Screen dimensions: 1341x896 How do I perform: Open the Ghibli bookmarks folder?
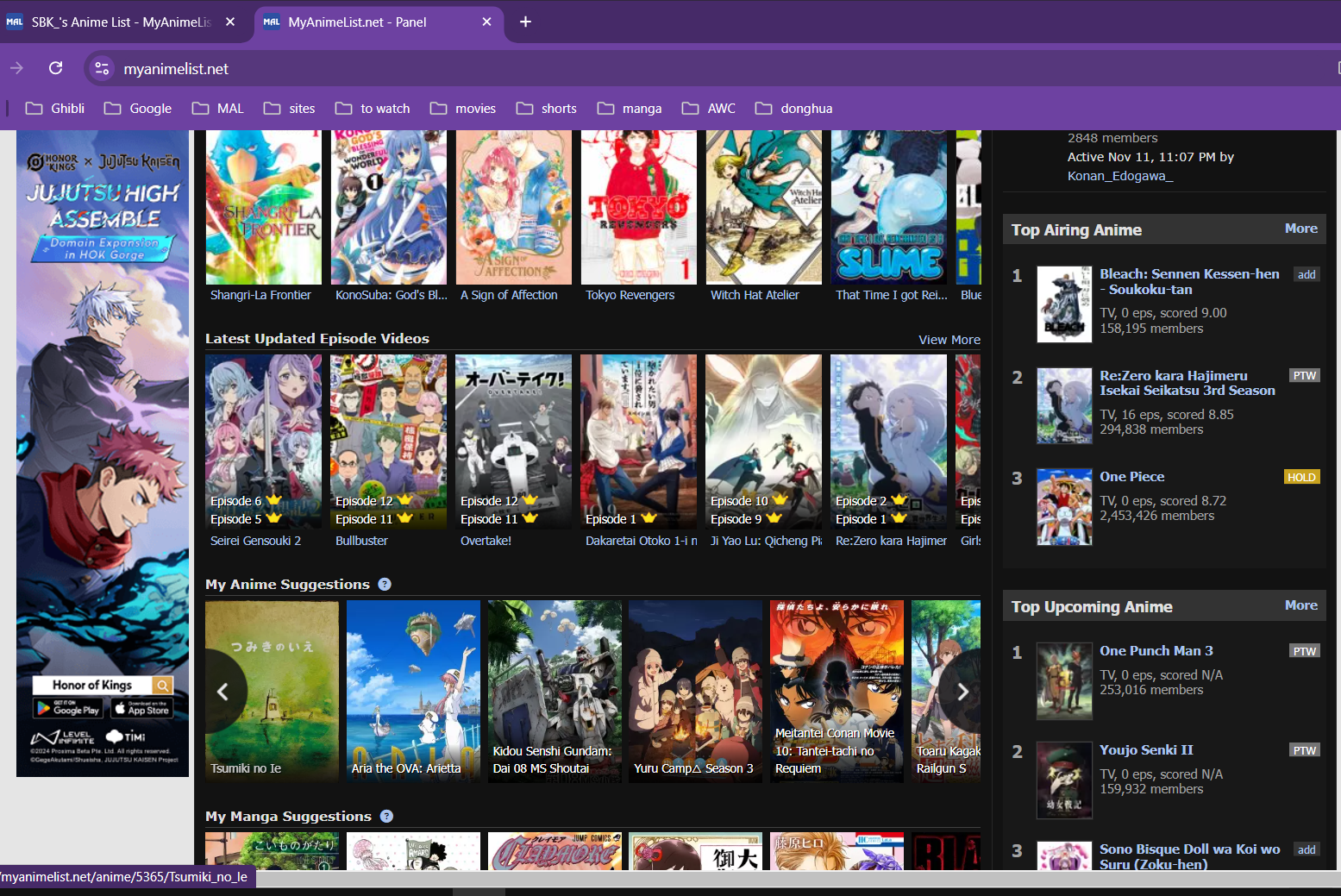(x=55, y=108)
